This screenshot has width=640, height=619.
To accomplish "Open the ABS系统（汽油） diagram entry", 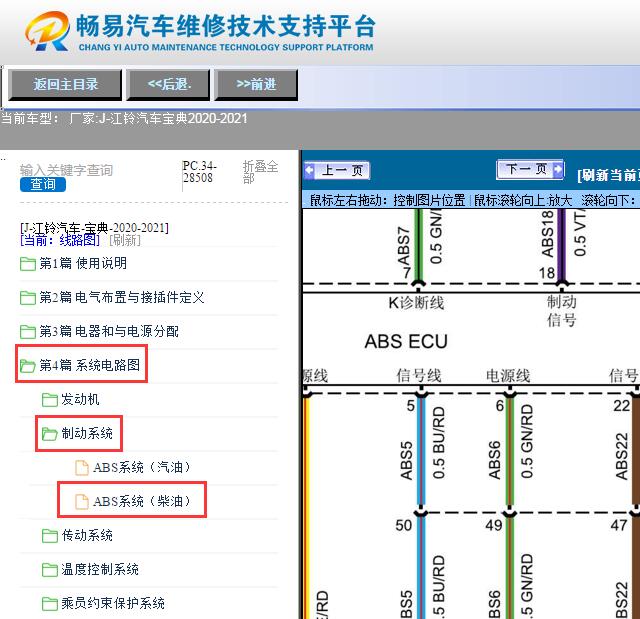I will 142,467.
